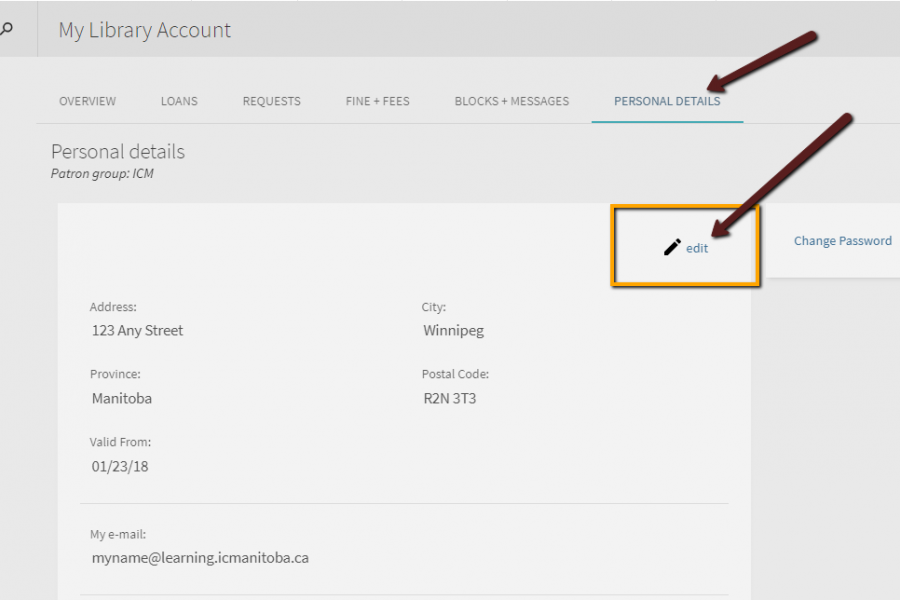
Task: Click the Change Password link
Action: tap(842, 241)
